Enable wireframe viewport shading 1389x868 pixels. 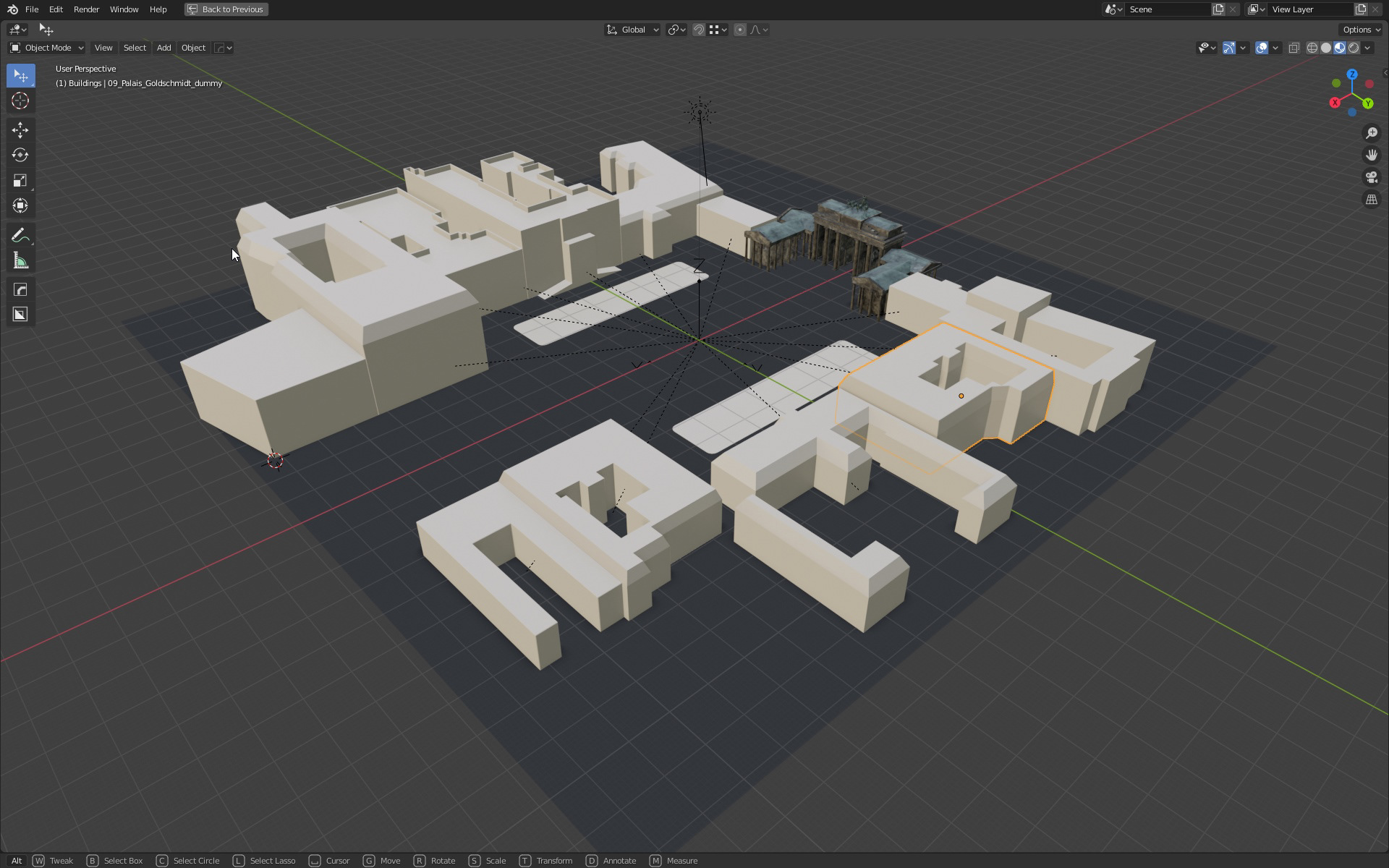point(1312,47)
